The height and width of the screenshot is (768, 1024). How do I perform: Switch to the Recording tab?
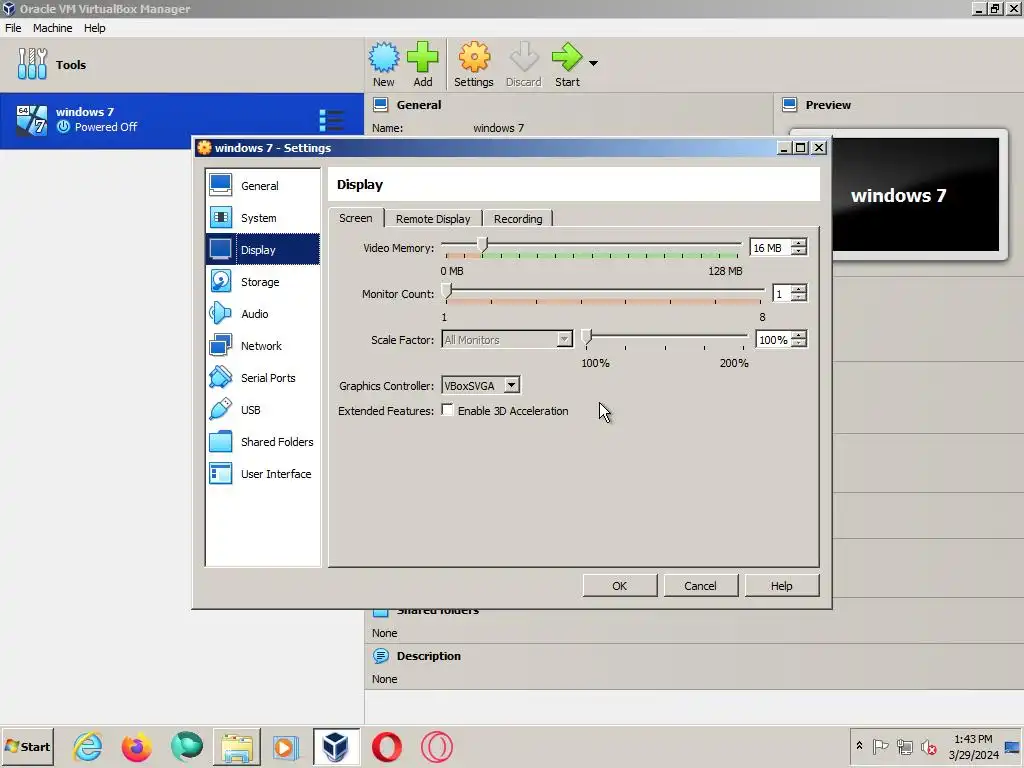[518, 219]
